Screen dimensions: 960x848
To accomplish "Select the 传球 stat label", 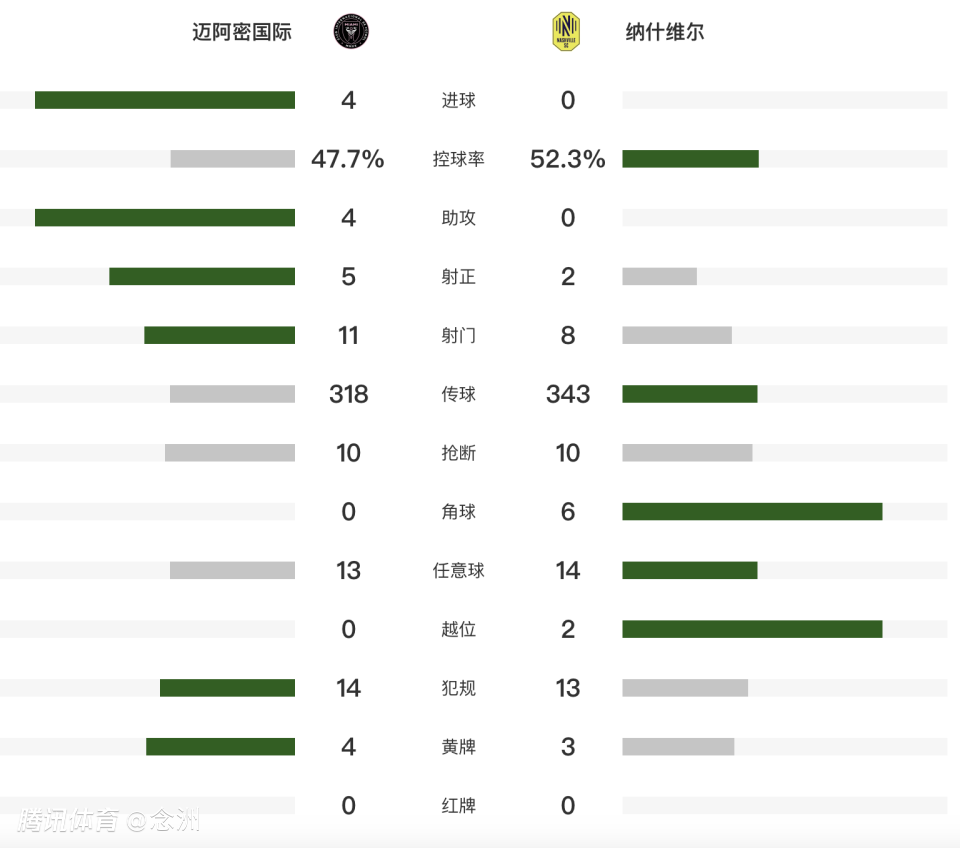I will [459, 394].
